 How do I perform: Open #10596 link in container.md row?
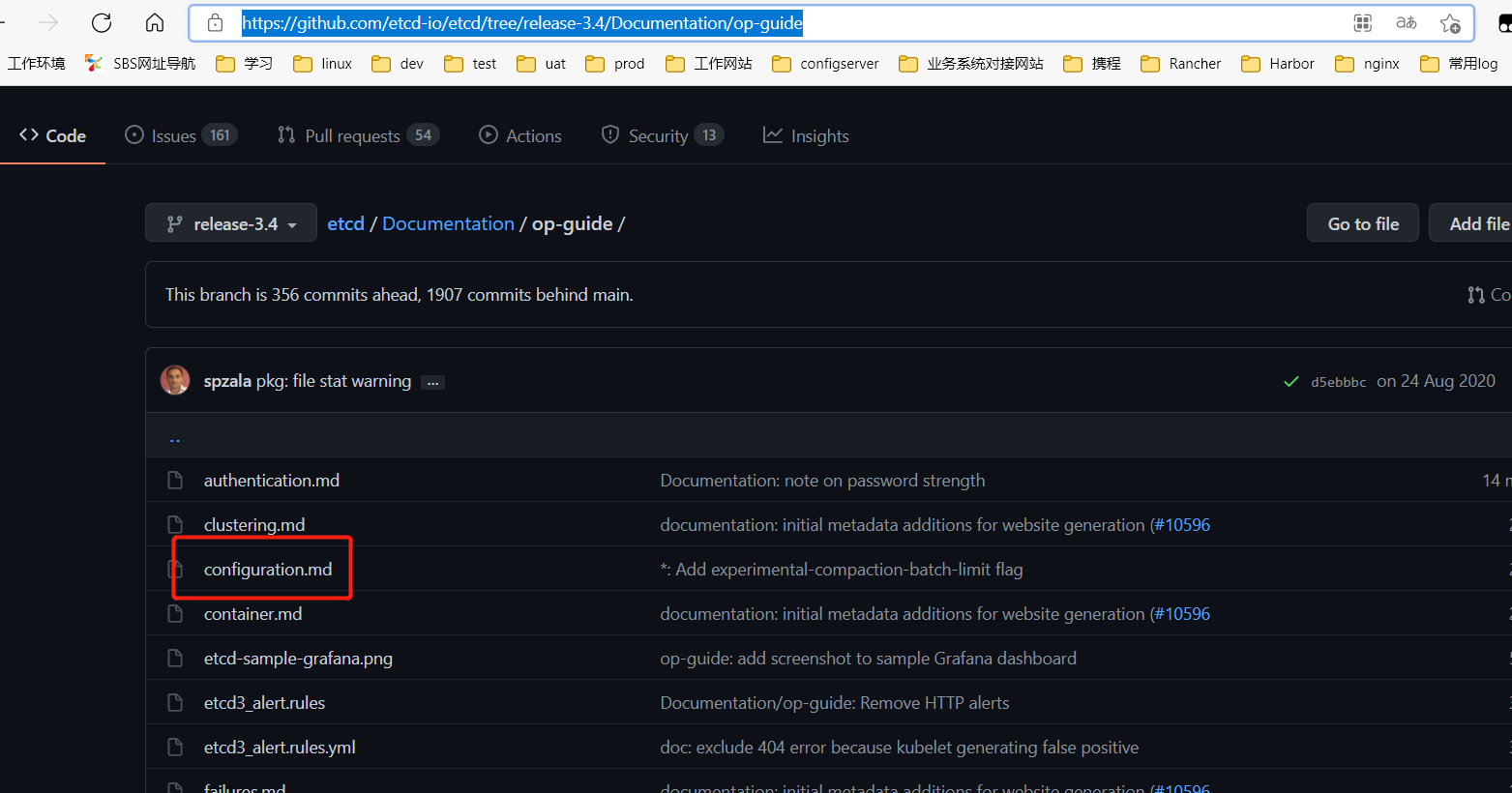(x=1182, y=614)
